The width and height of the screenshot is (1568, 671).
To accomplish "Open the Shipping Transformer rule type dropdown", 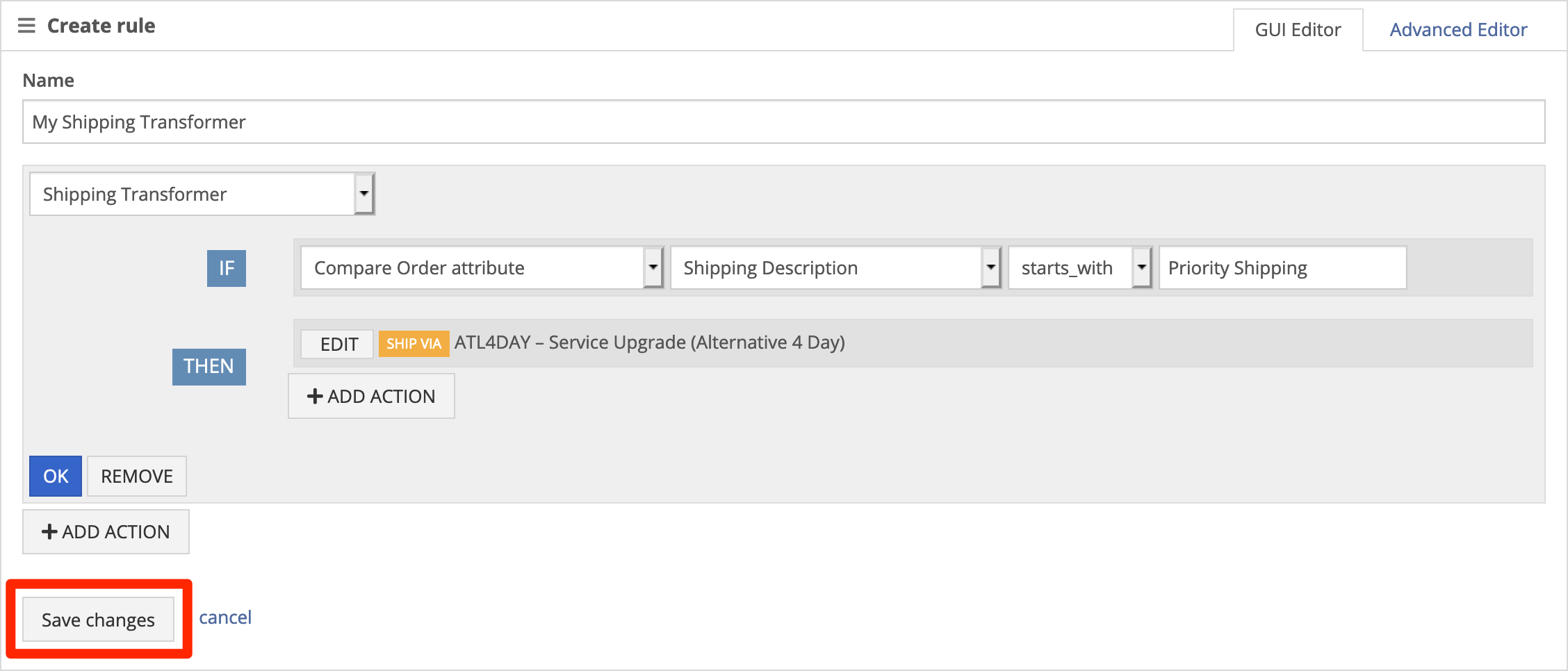I will (x=202, y=194).
